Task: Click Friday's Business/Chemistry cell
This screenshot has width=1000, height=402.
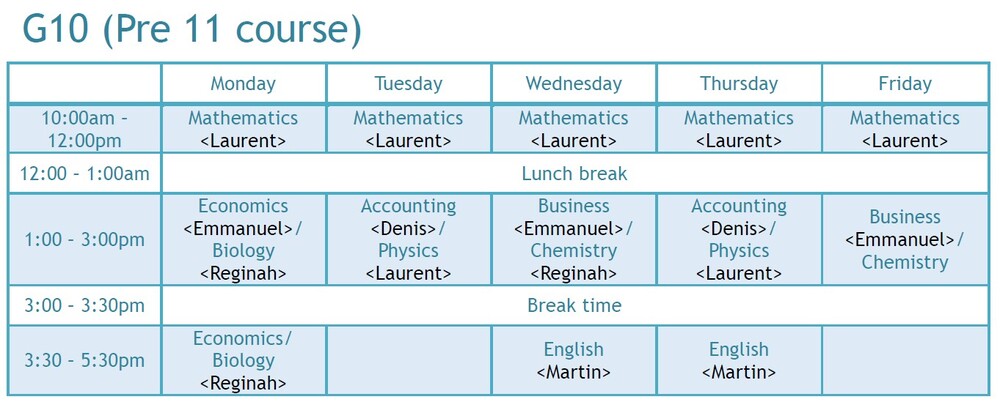Action: point(904,240)
